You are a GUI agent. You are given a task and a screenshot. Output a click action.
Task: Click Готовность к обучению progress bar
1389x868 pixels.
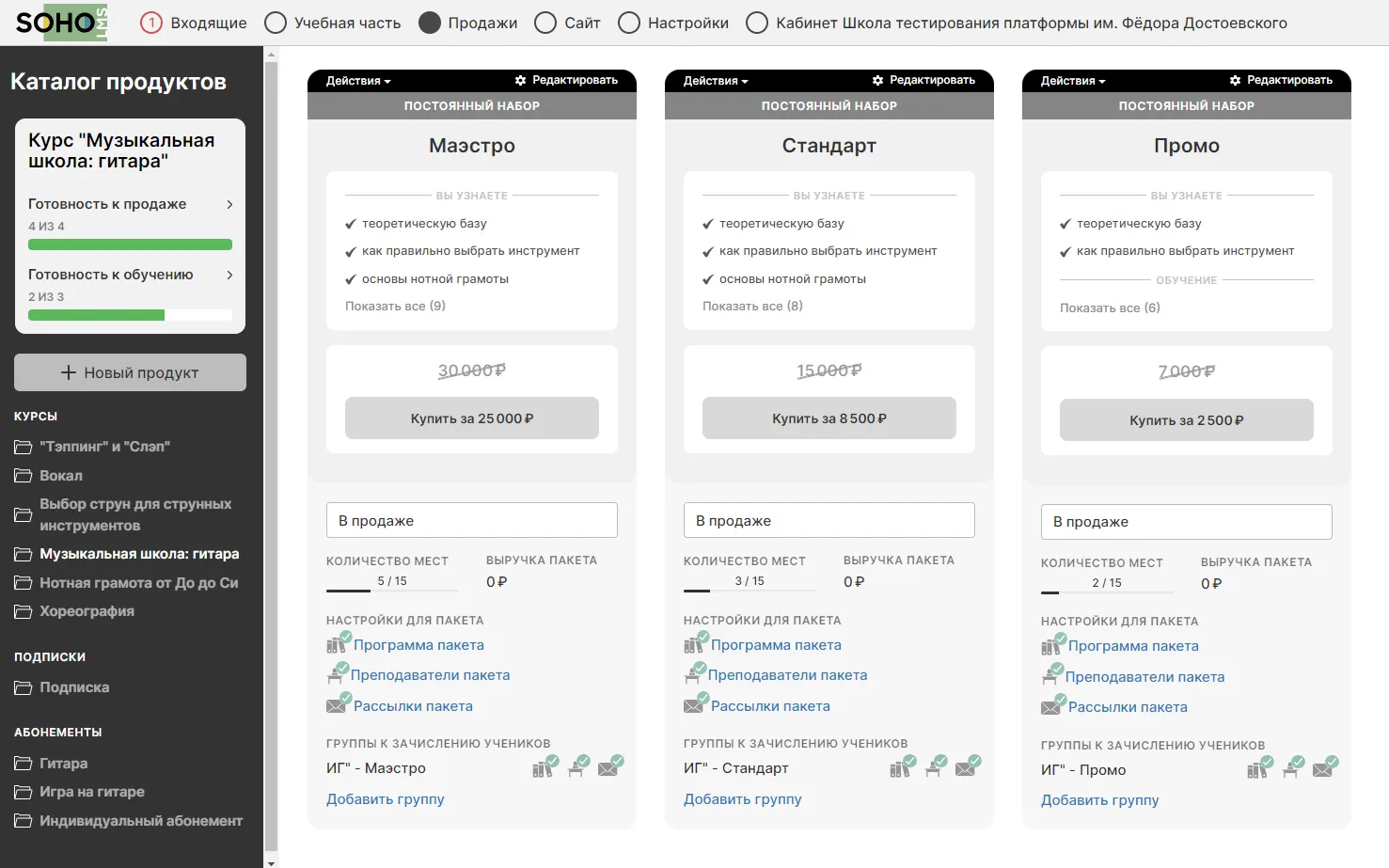coord(130,315)
